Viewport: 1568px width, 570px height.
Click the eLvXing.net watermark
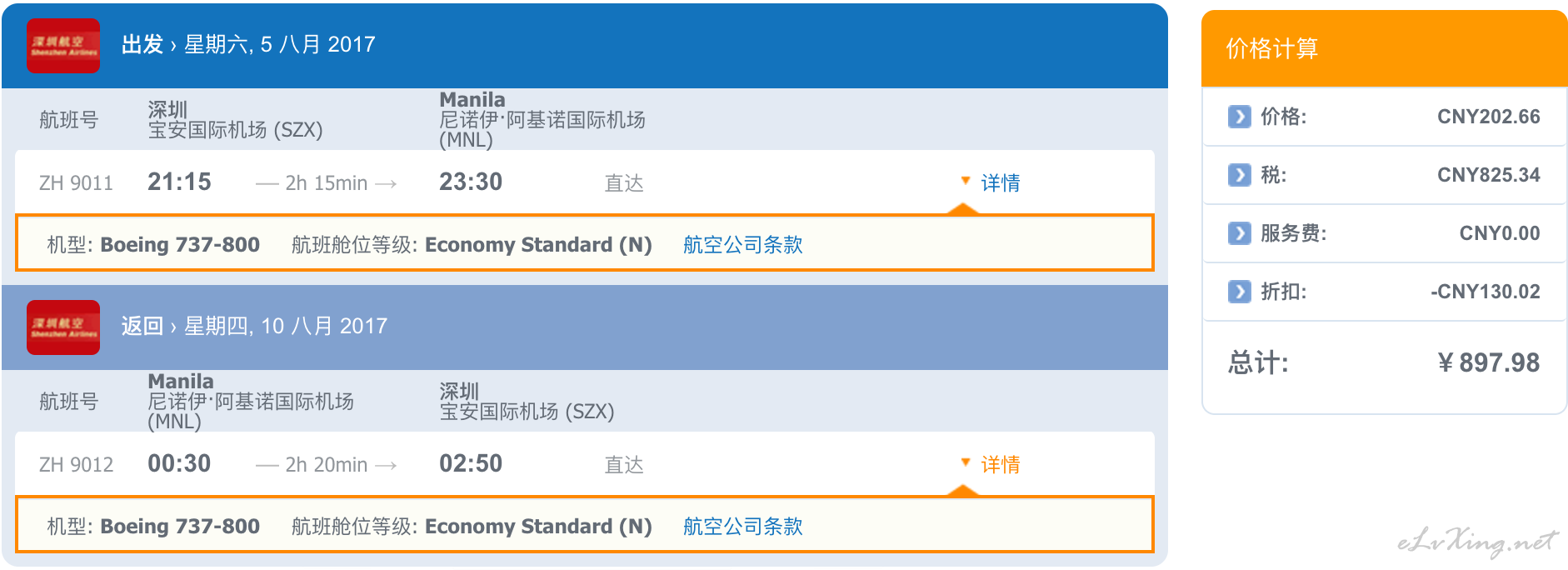(x=1477, y=542)
